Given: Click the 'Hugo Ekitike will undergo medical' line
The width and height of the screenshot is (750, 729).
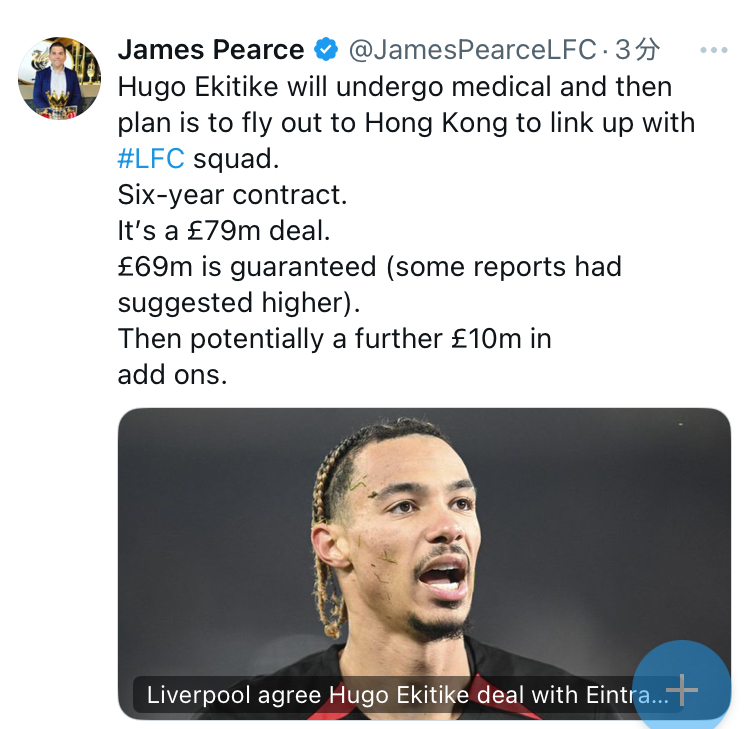Looking at the screenshot, I should [395, 87].
